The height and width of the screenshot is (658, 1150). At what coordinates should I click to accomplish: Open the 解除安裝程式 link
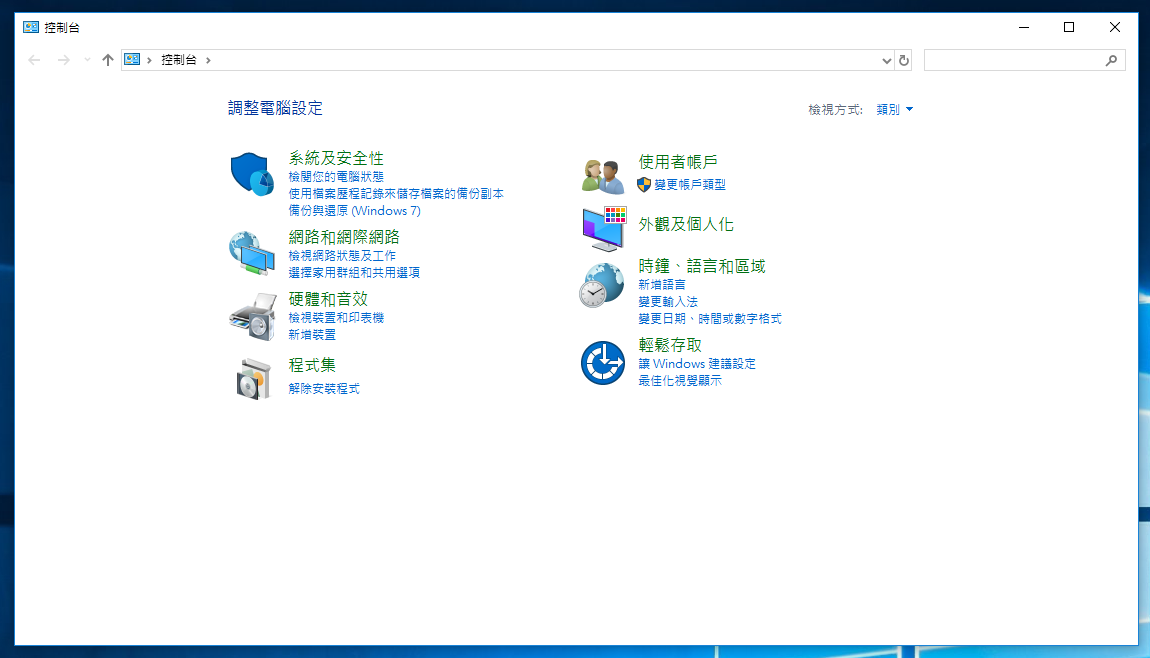324,389
